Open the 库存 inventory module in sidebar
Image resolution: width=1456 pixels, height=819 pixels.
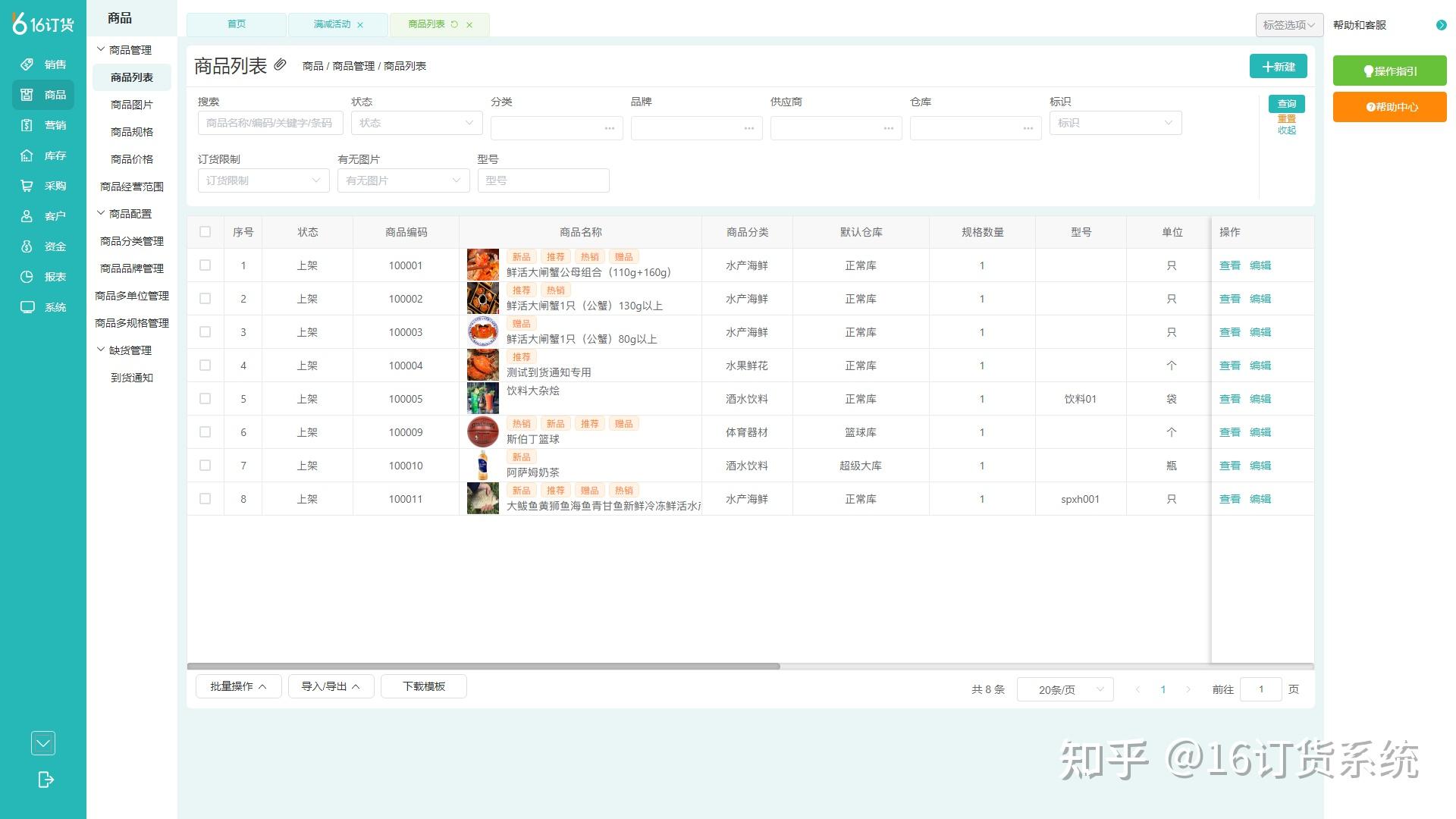pos(43,155)
